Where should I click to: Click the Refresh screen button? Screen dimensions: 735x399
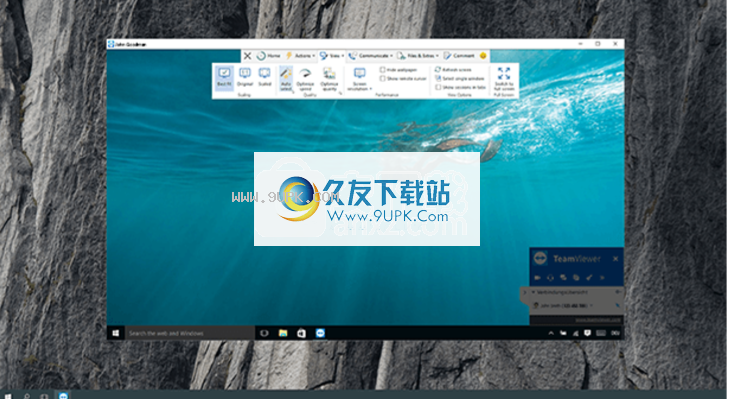tap(453, 69)
